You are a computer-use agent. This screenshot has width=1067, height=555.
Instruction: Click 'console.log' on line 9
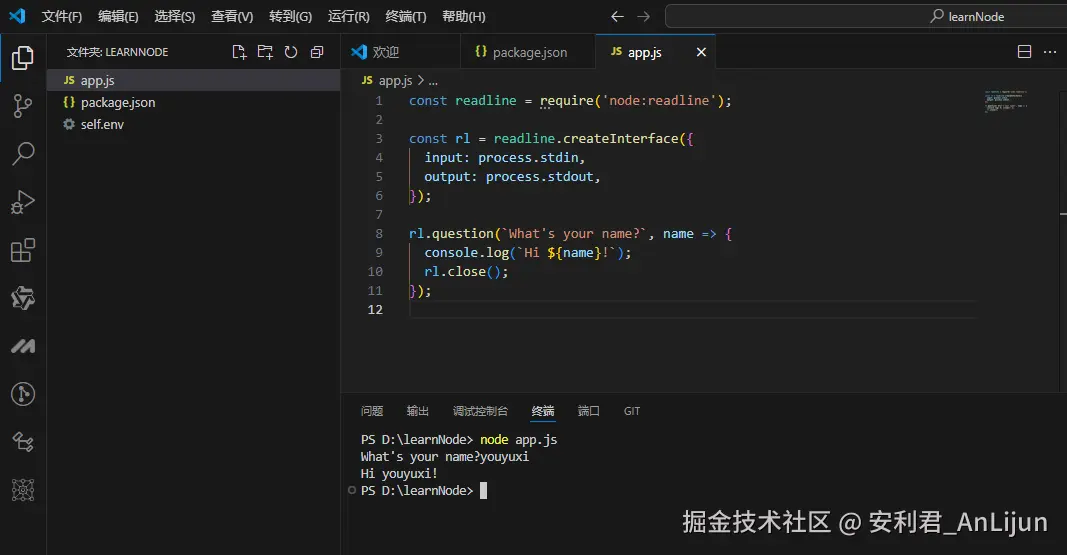coord(467,253)
